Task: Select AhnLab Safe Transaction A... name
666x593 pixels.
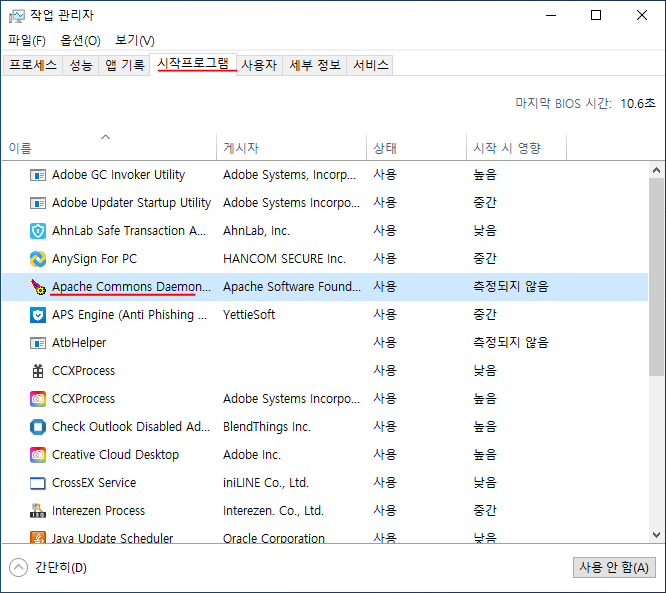Action: click(x=129, y=231)
